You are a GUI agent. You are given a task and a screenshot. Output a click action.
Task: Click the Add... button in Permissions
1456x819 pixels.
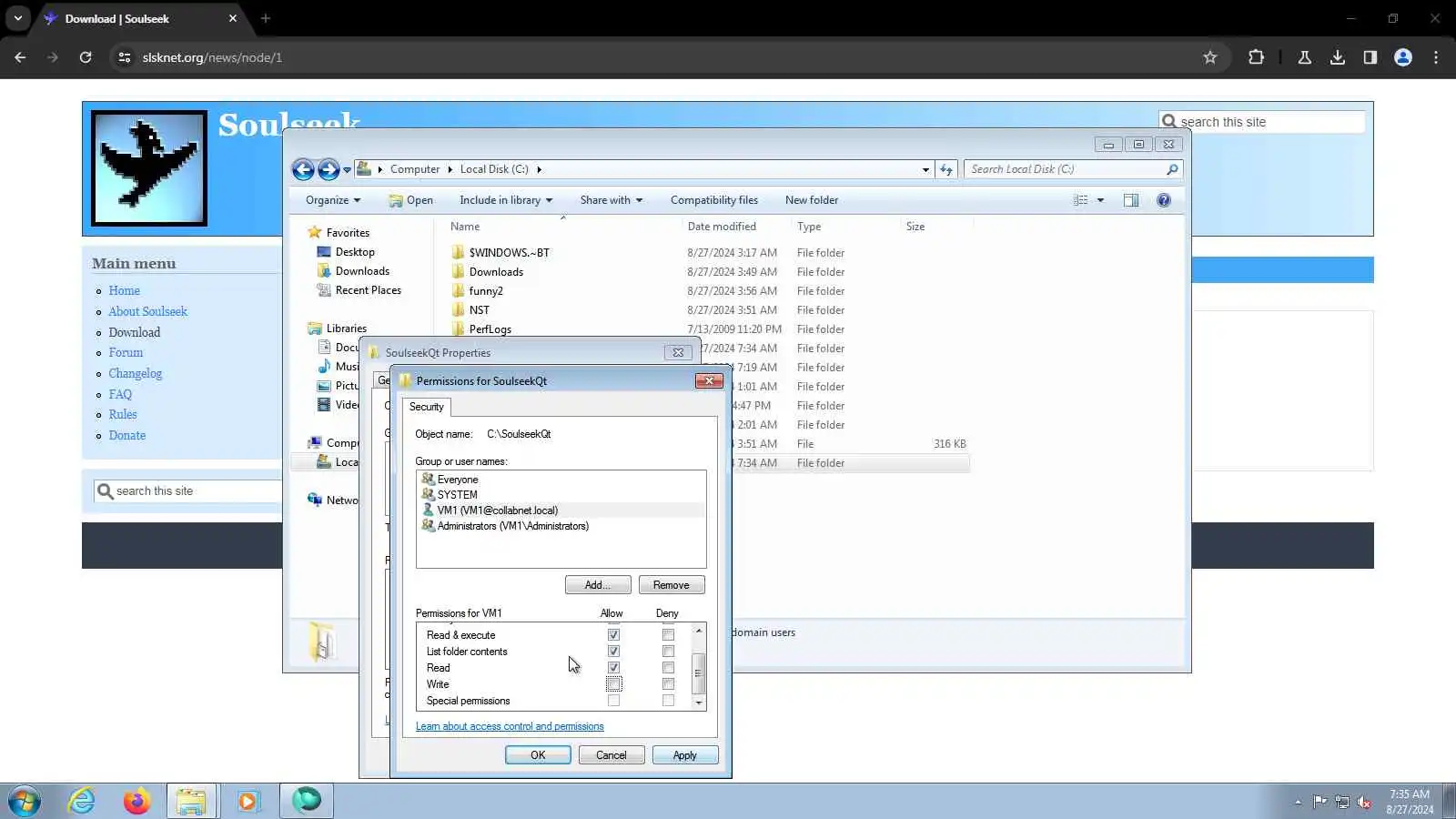[598, 585]
